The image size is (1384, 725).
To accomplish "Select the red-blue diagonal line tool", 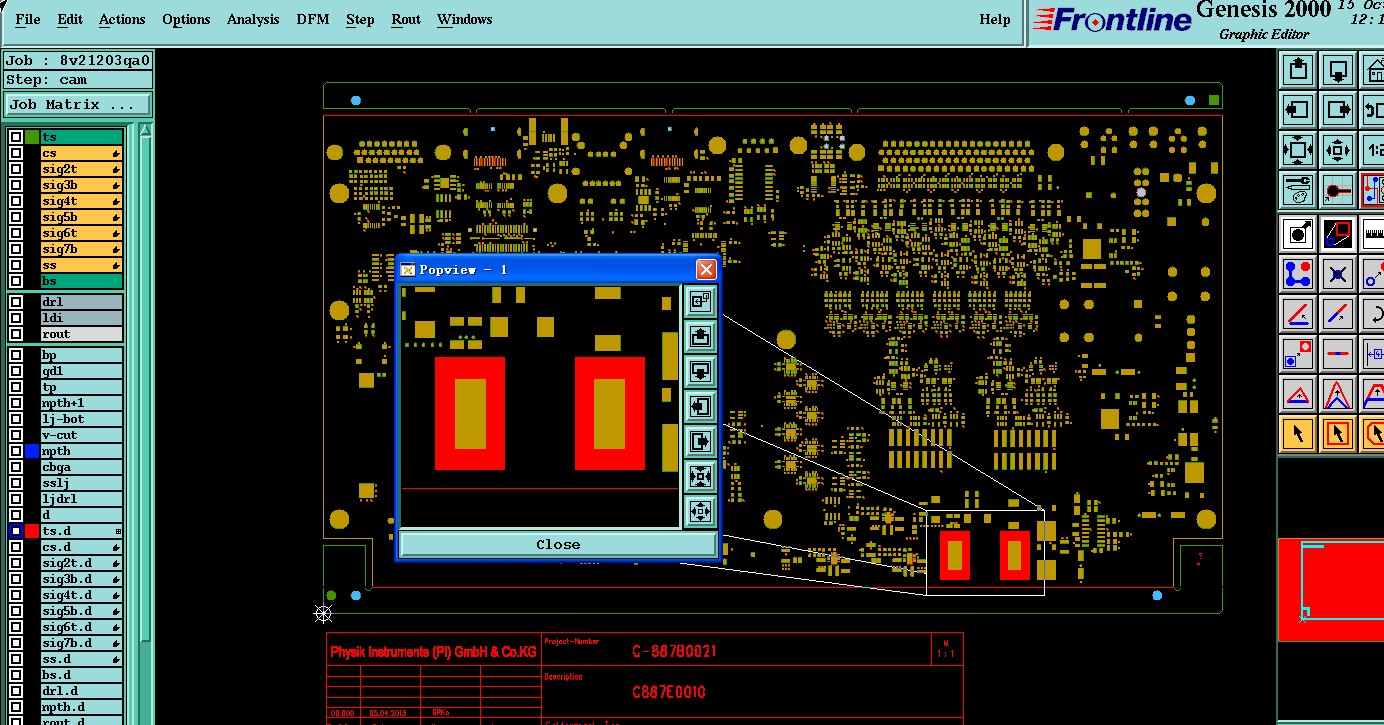I will point(1338,313).
